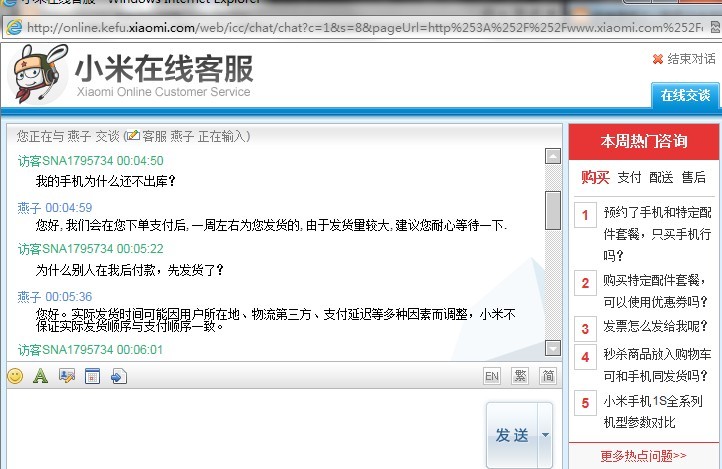Open the font style 'A' tool

tap(41, 376)
